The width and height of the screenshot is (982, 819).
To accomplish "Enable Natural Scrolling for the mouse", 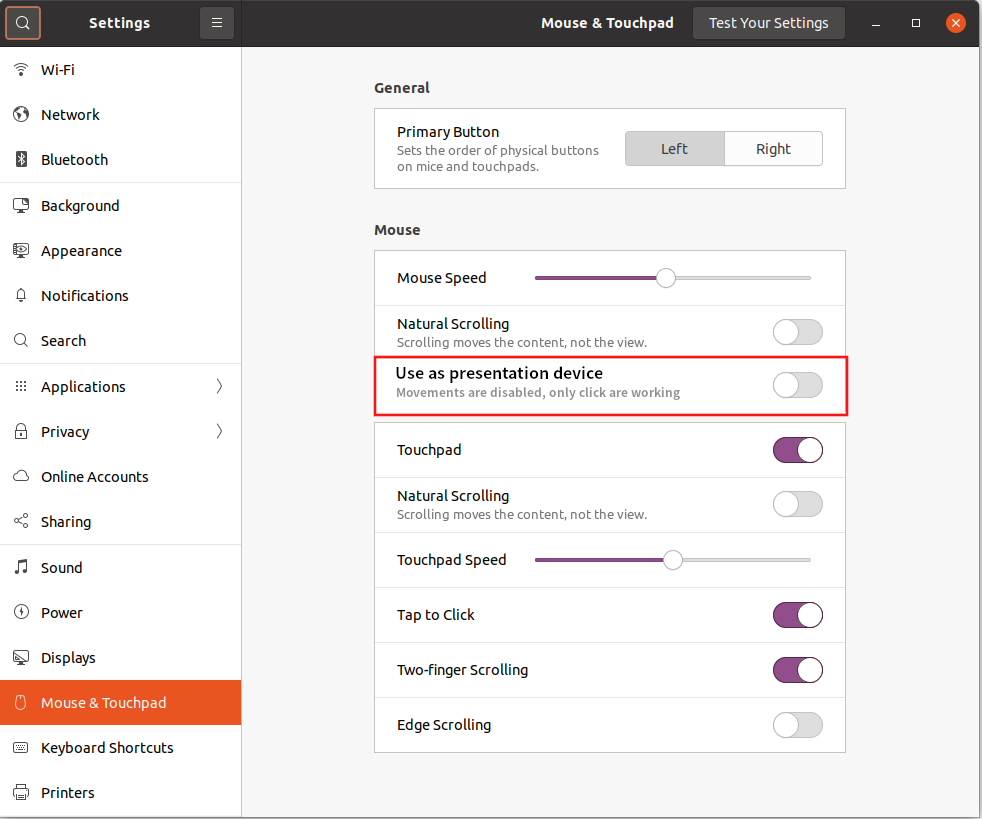I will (797, 331).
